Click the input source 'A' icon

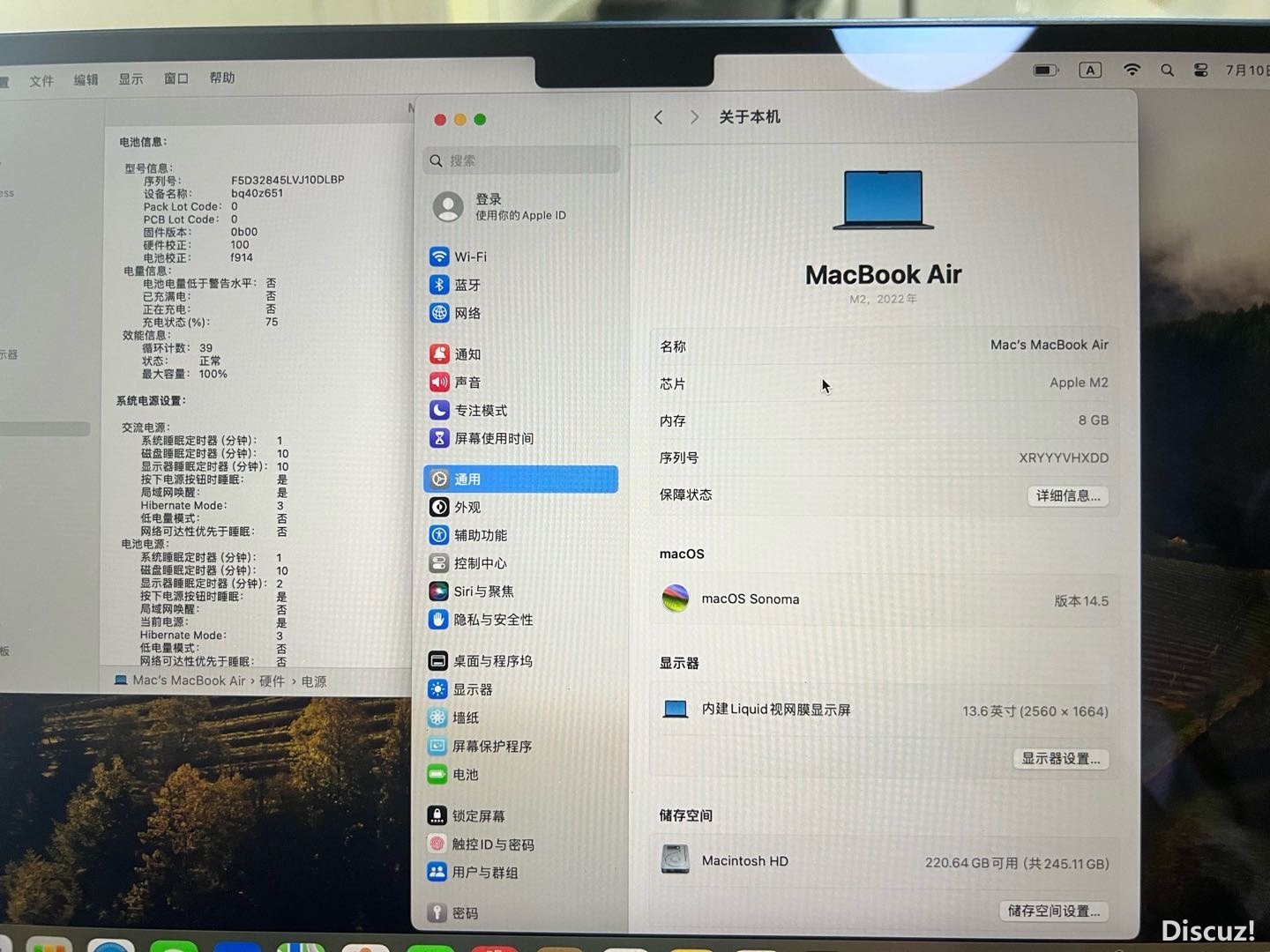(x=1090, y=70)
